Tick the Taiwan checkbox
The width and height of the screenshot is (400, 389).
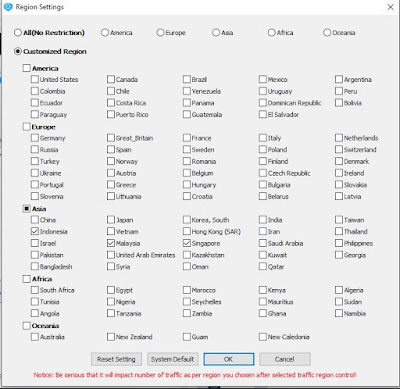pos(339,220)
